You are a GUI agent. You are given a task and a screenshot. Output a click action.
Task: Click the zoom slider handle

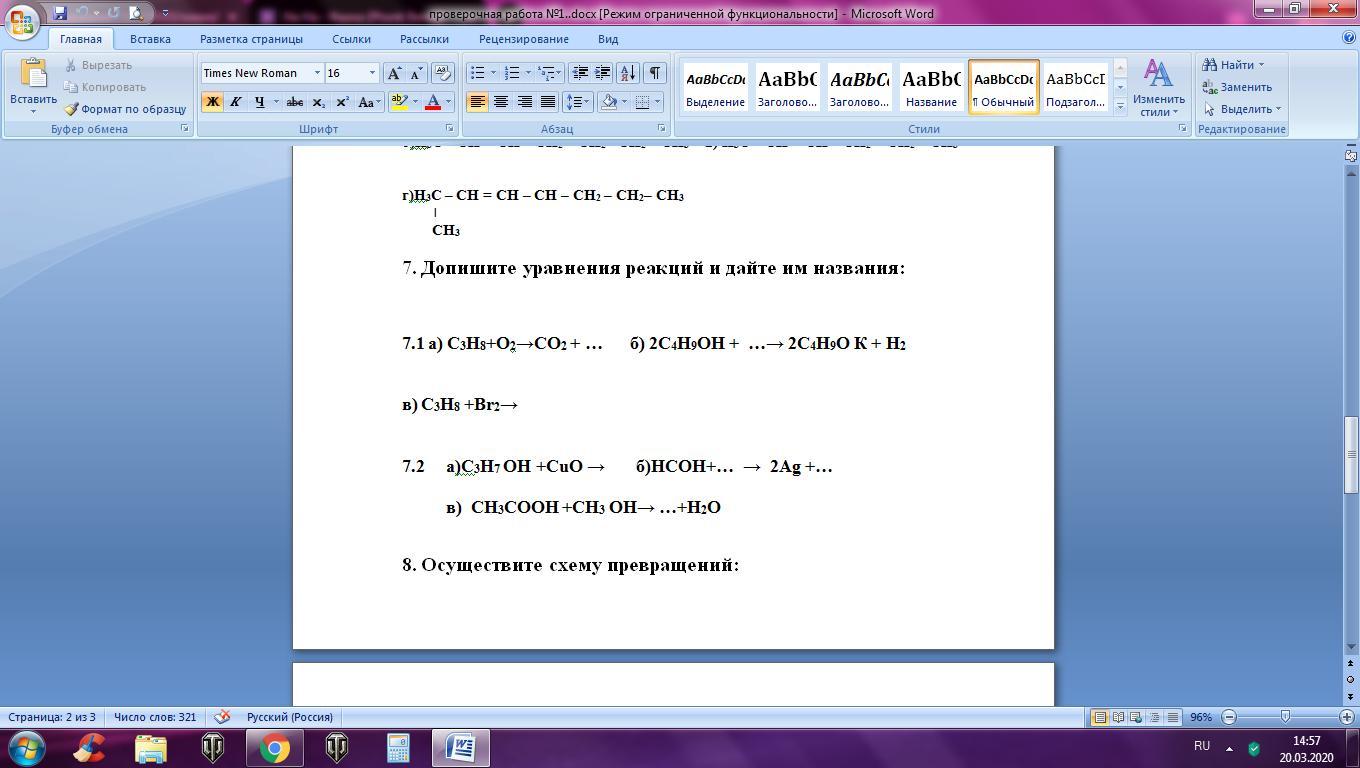point(1286,717)
